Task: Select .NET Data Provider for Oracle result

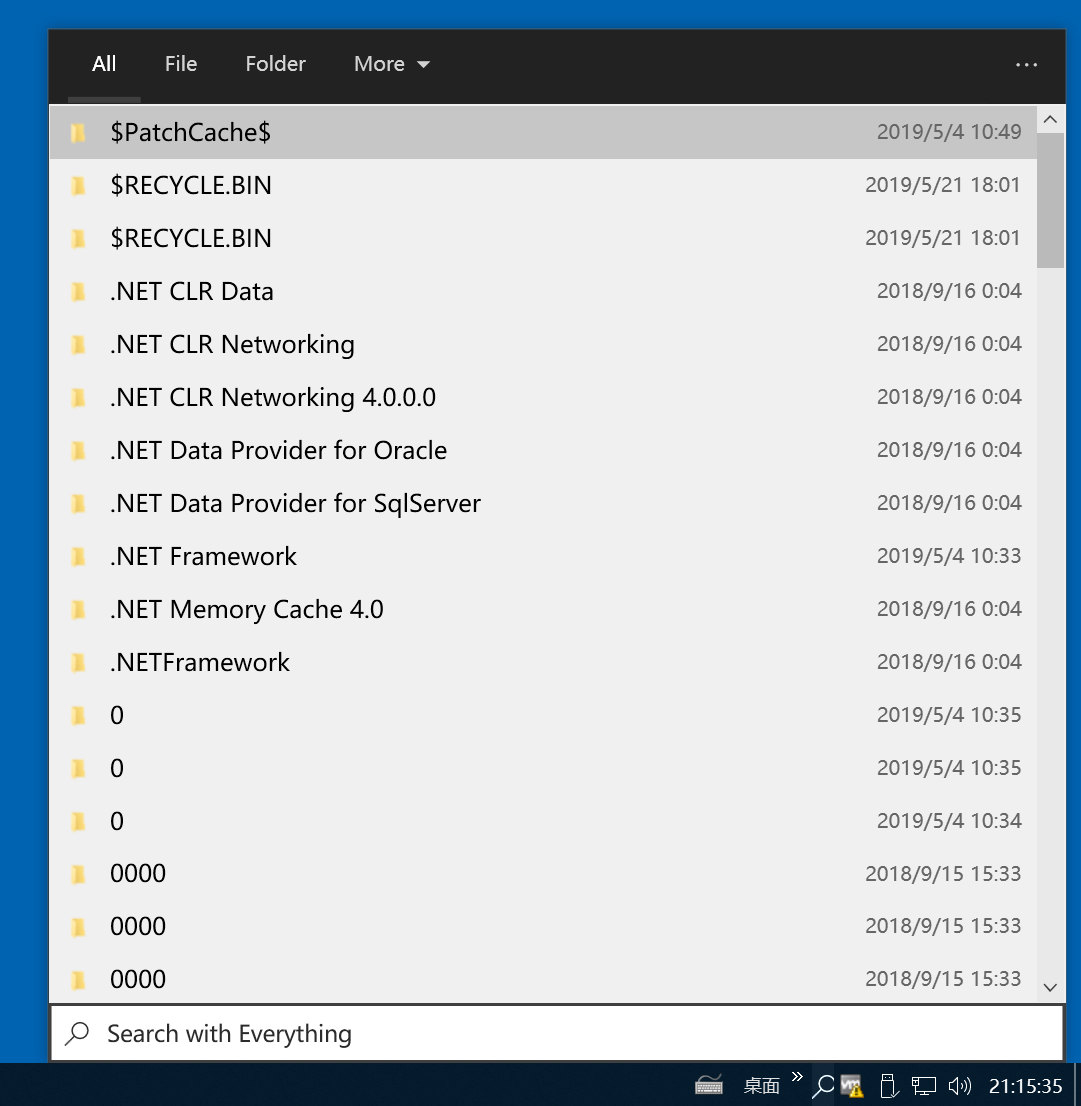Action: [278, 451]
